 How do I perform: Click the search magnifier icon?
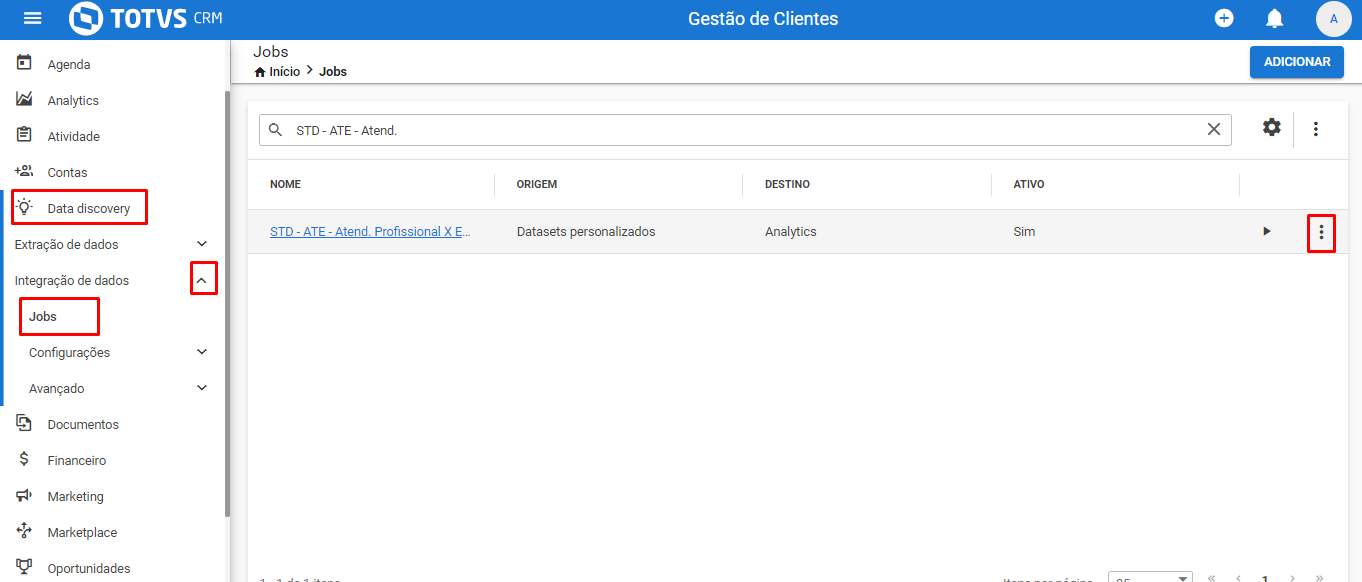point(275,130)
